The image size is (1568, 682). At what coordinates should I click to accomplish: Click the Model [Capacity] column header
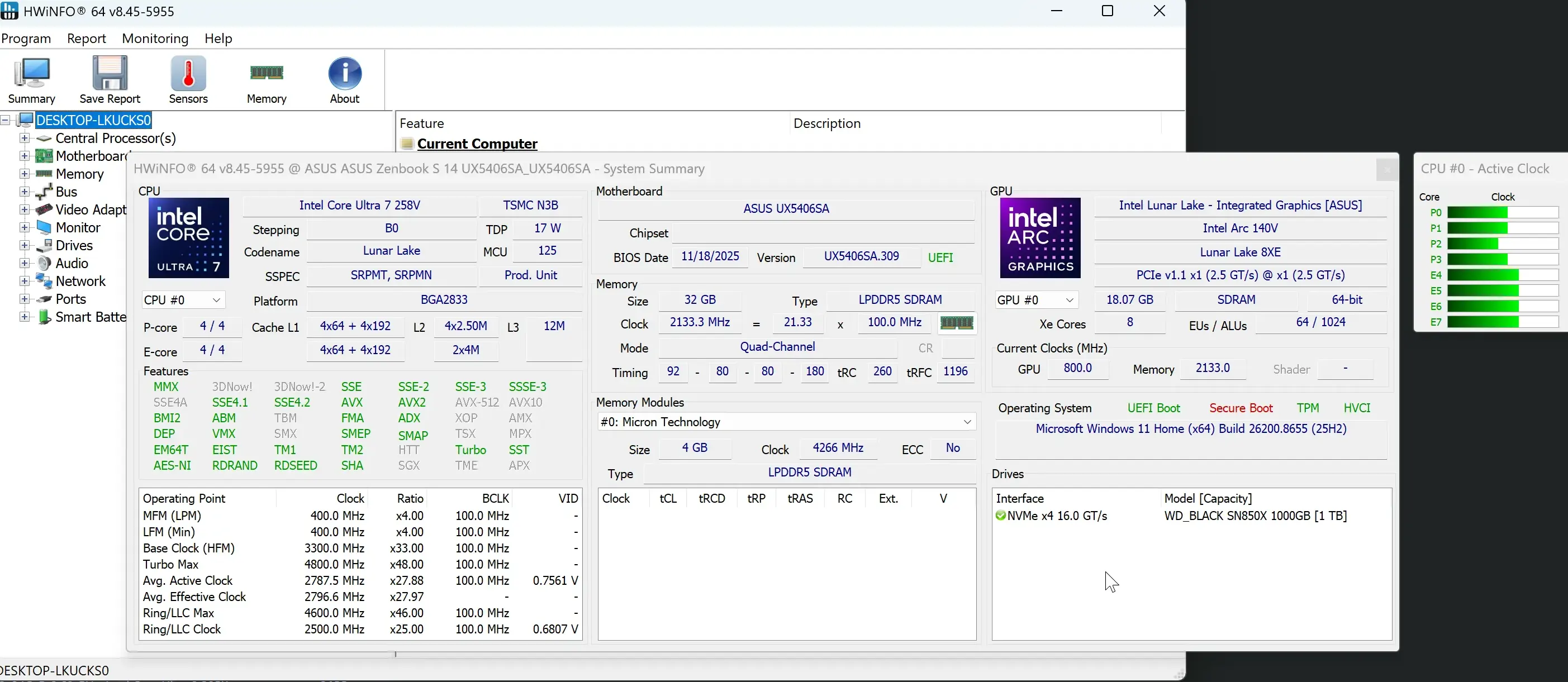[x=1276, y=499]
